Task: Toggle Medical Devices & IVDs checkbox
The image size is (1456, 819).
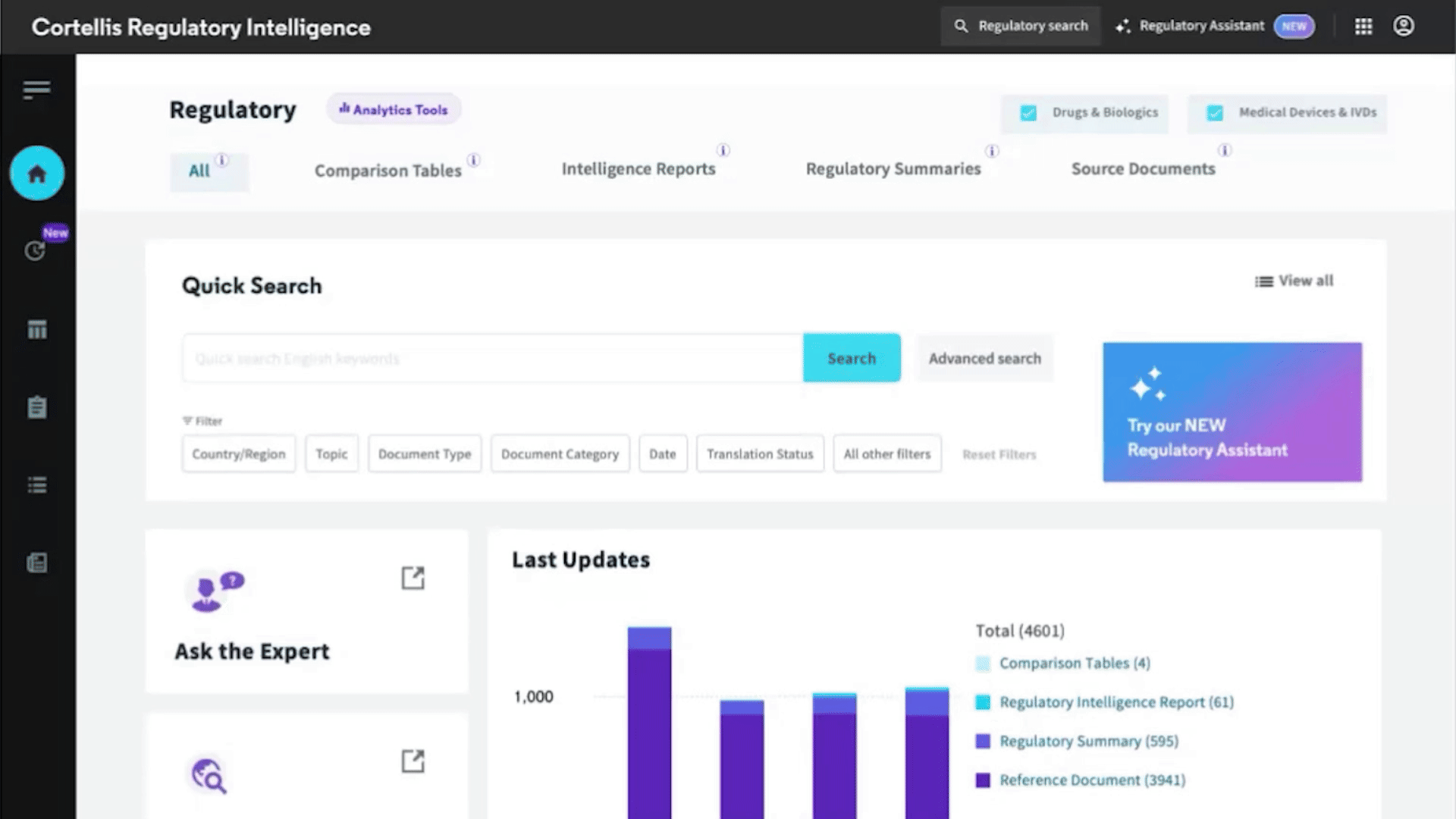Action: tap(1215, 113)
